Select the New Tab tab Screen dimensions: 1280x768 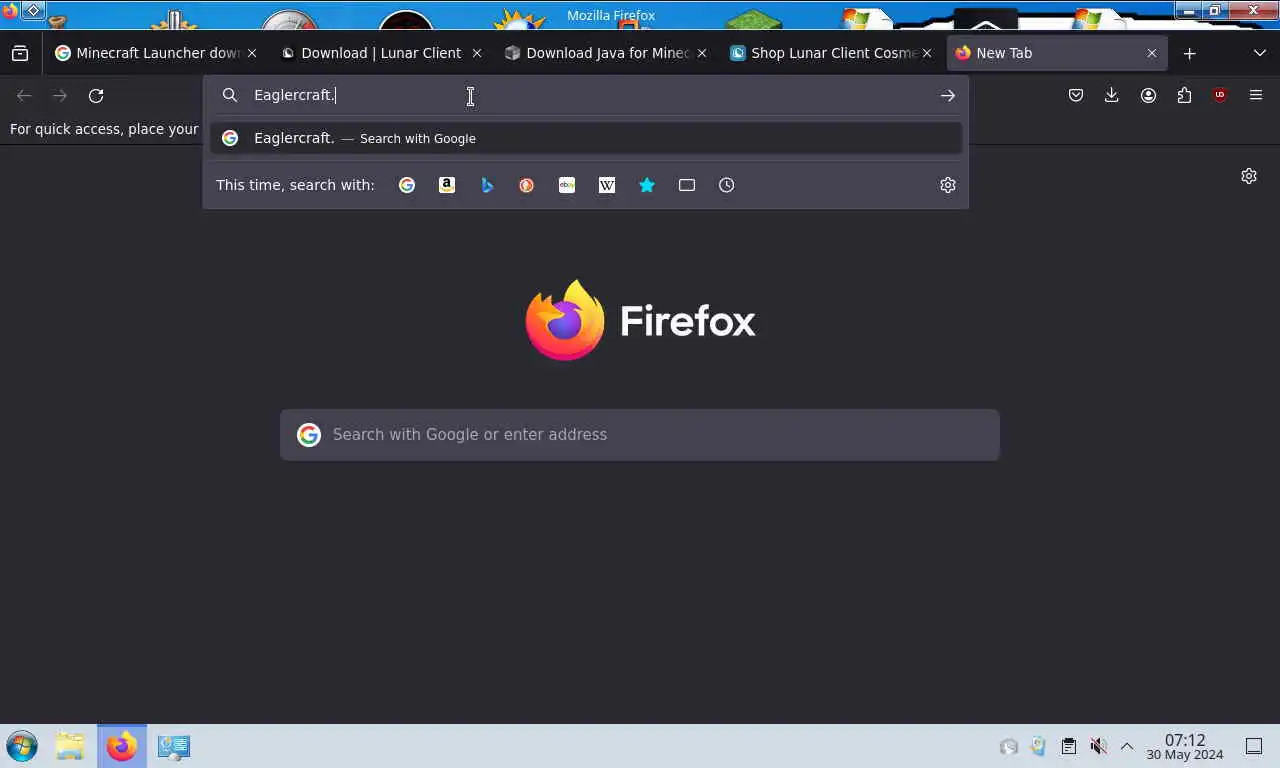pyautogui.click(x=1057, y=53)
